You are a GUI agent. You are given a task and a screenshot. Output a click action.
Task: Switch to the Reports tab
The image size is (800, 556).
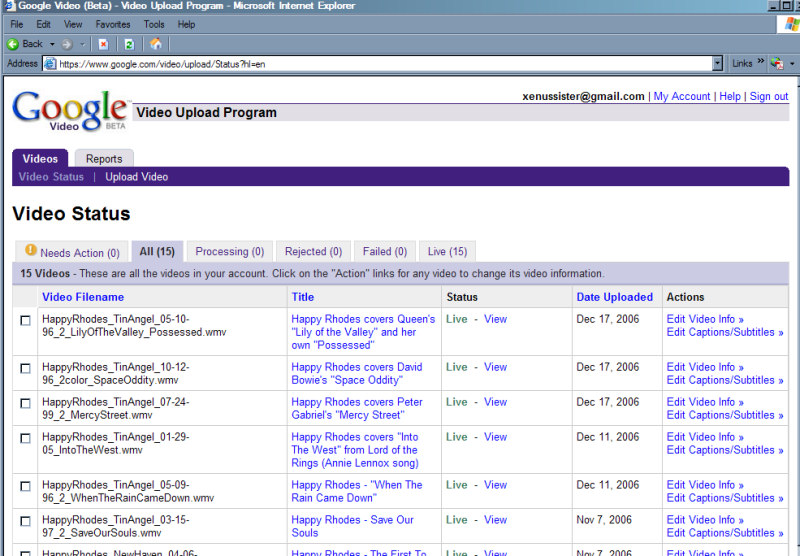point(104,159)
